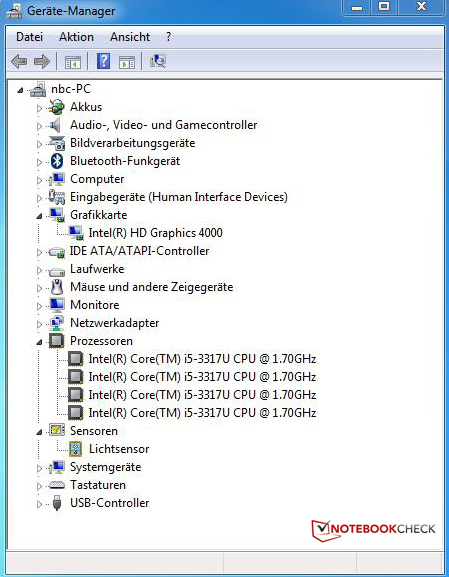Open the Aktion menu
This screenshot has height=577, width=449.
pos(76,37)
